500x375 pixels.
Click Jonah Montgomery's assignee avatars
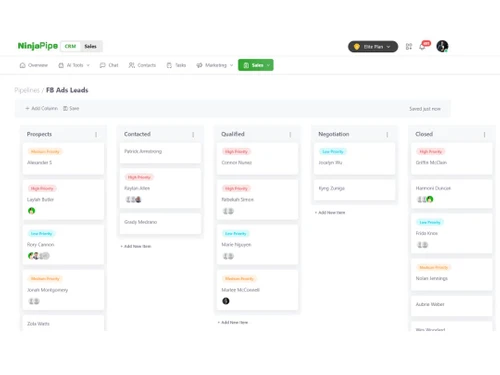[x=34, y=301]
